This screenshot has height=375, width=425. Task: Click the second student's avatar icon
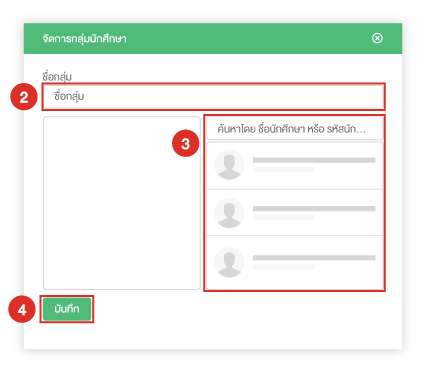[229, 213]
